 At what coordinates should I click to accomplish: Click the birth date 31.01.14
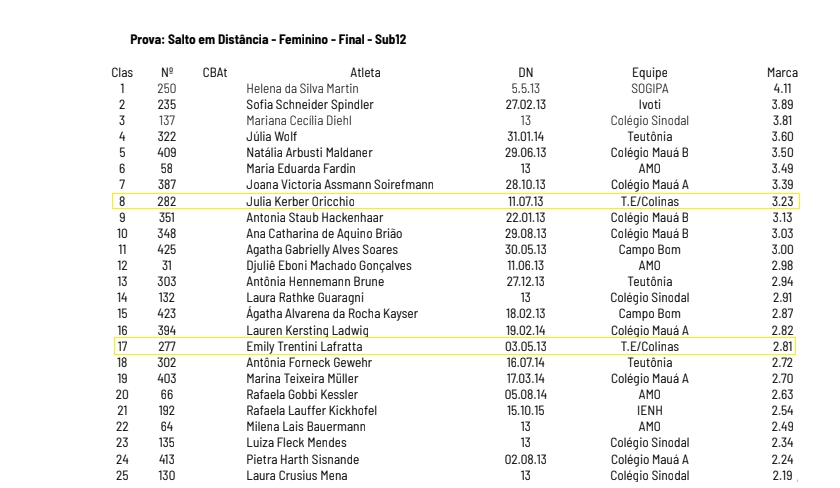[x=525, y=137]
